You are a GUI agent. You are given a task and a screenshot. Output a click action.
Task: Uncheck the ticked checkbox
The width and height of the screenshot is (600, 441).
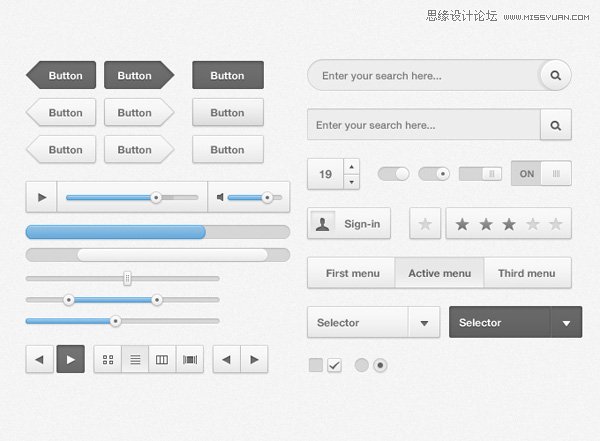334,365
